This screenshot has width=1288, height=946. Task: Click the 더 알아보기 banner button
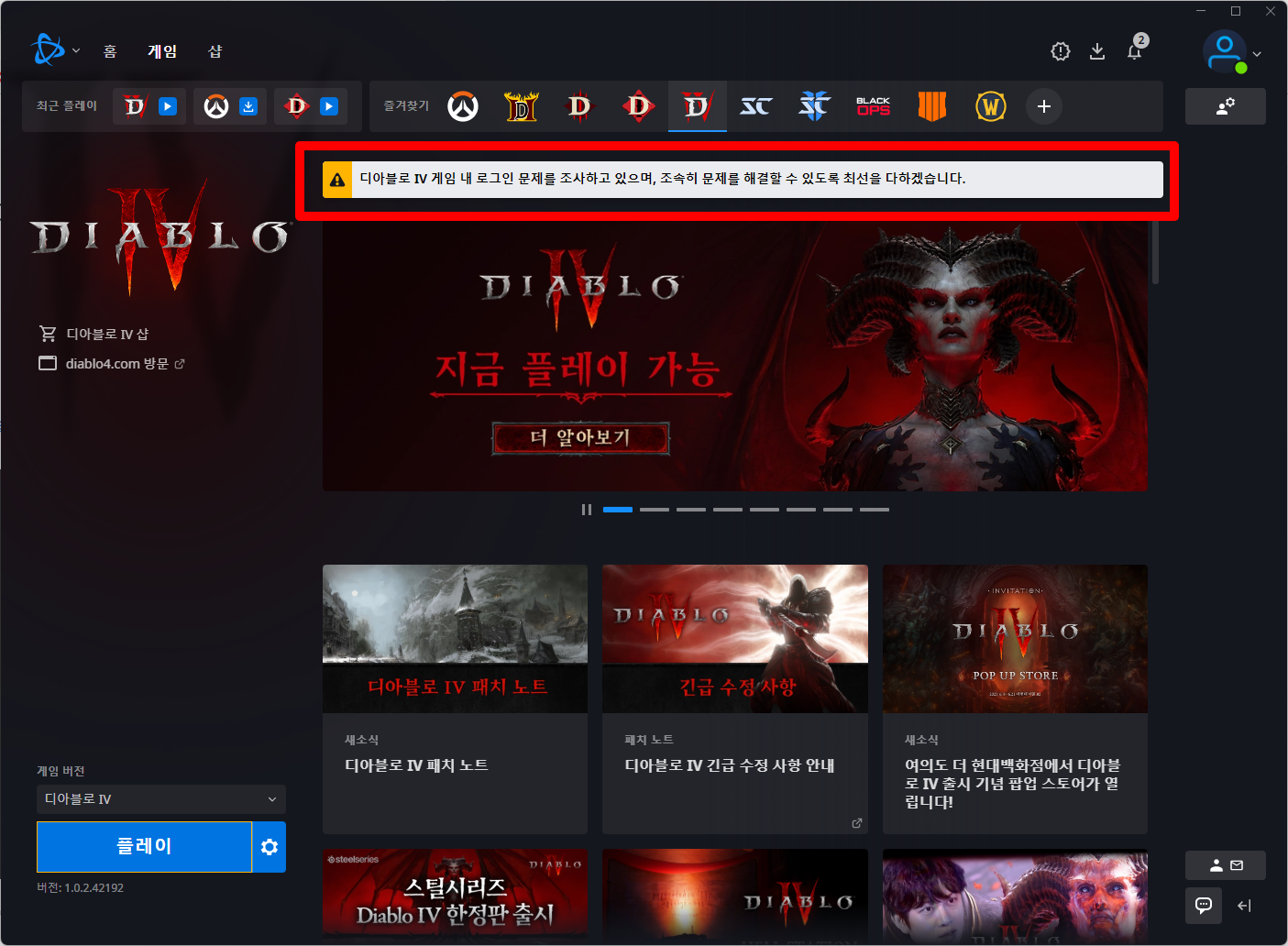tap(581, 438)
